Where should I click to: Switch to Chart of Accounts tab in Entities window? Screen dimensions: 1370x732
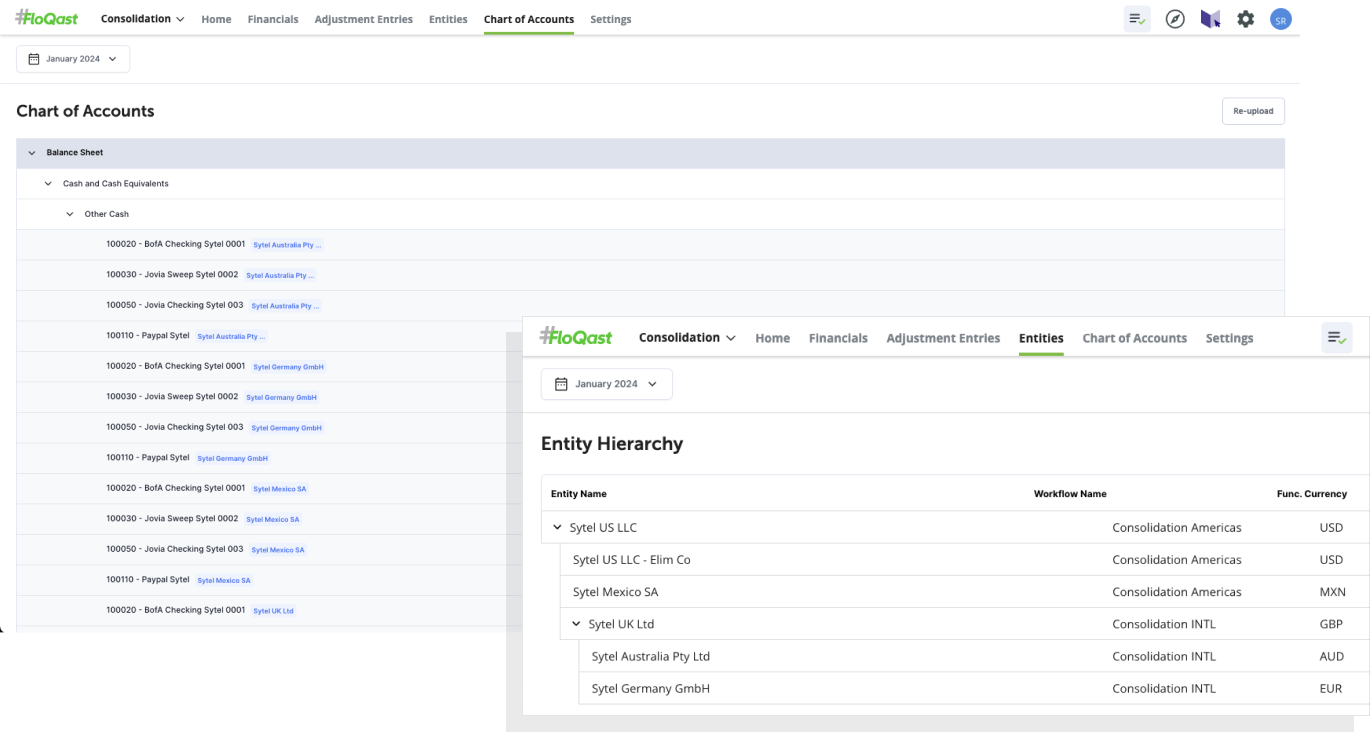coord(1134,338)
